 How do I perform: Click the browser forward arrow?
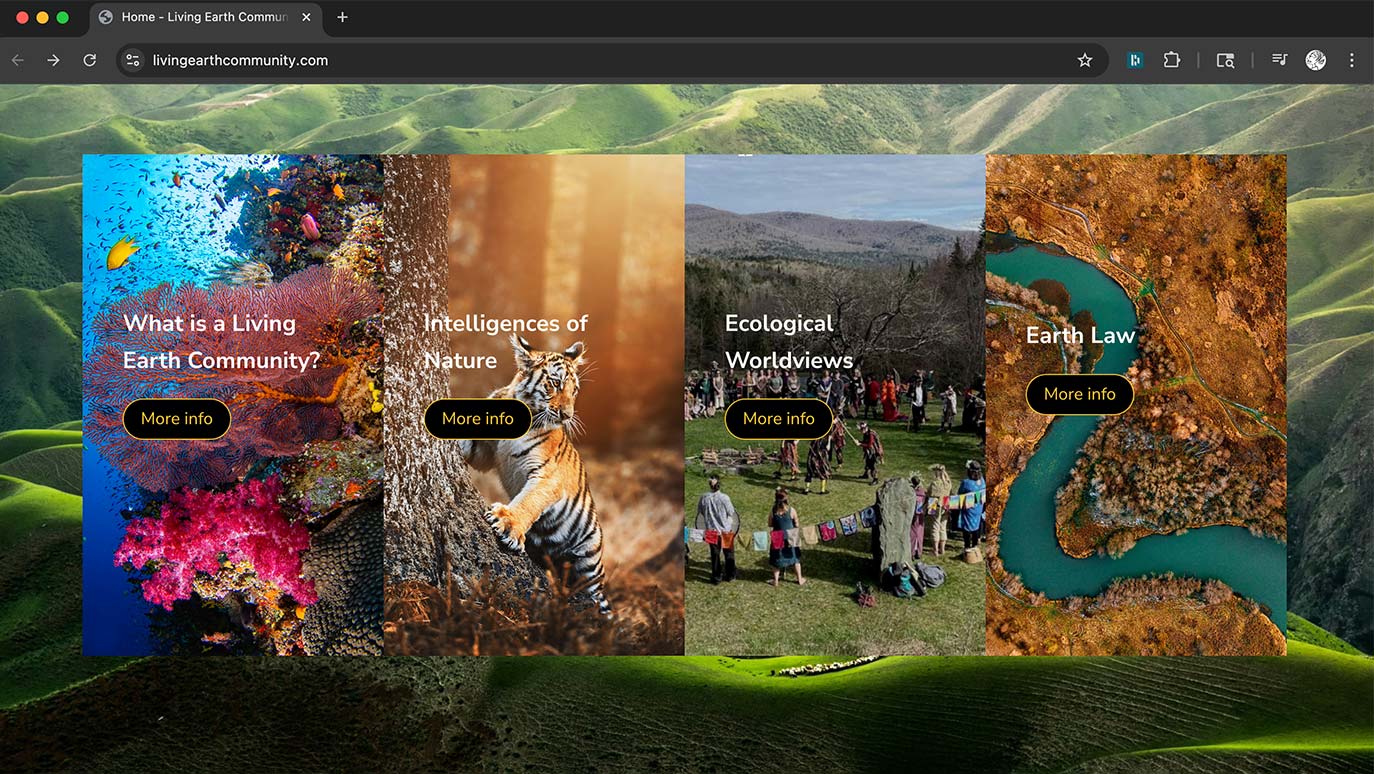53,60
